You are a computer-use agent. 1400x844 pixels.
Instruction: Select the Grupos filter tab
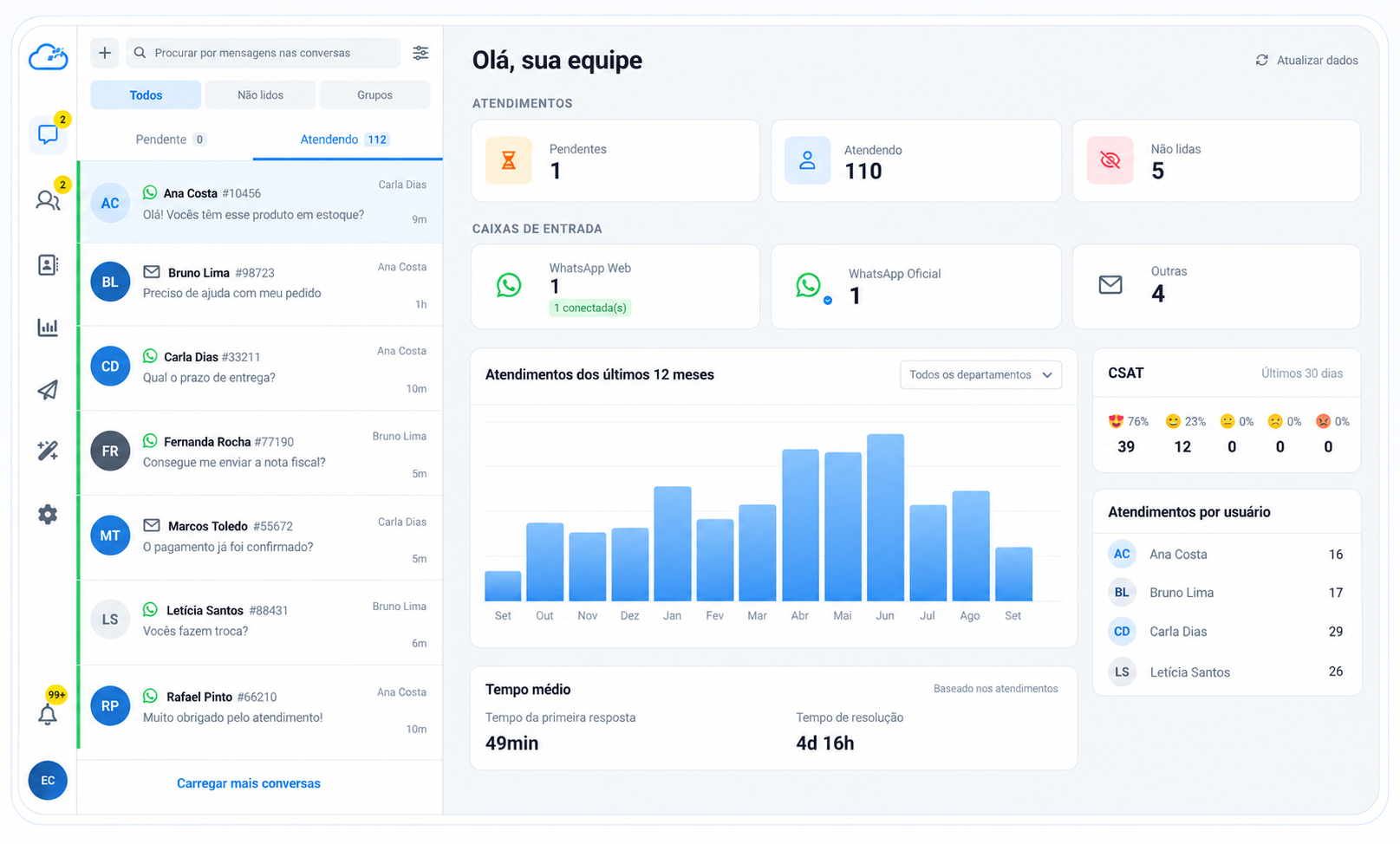click(x=374, y=95)
